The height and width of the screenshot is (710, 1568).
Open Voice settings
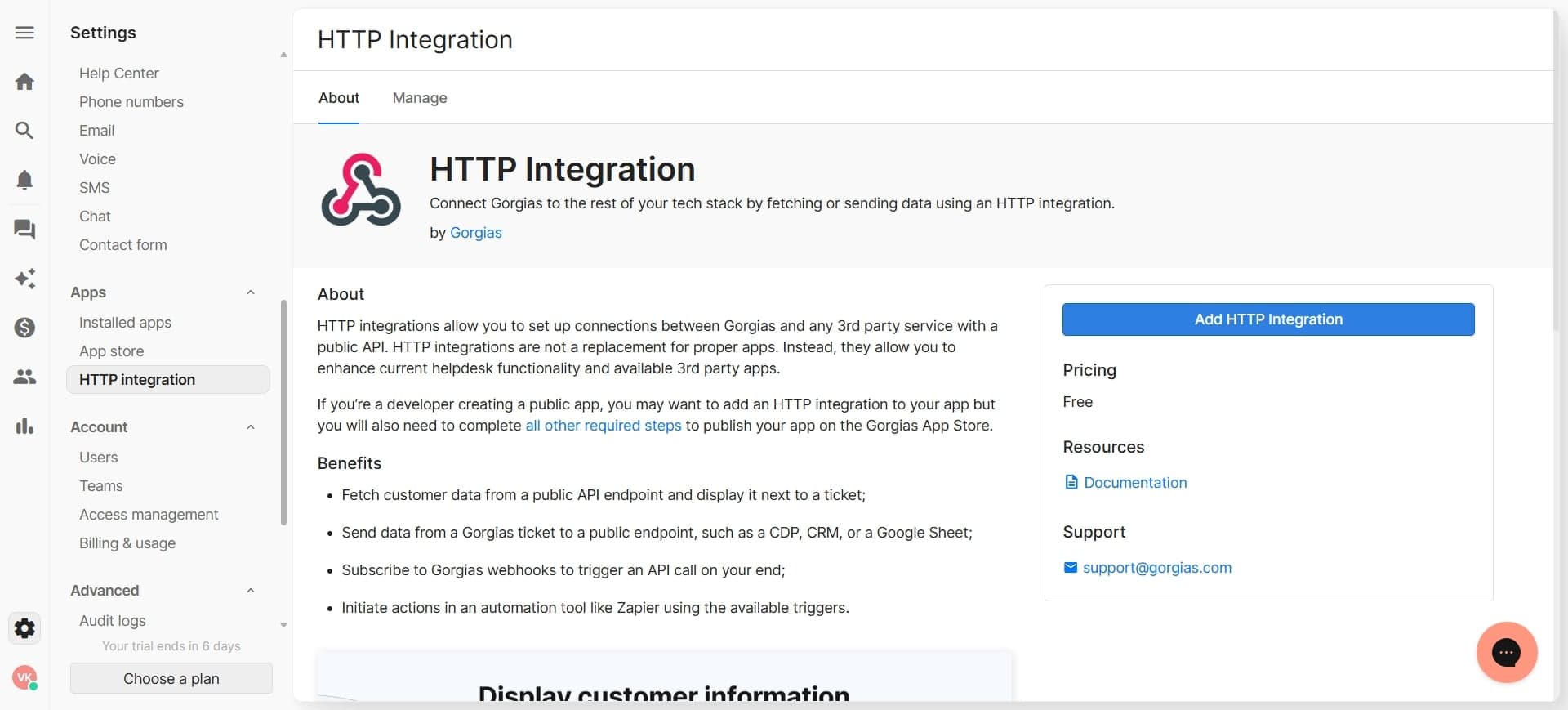(x=98, y=159)
